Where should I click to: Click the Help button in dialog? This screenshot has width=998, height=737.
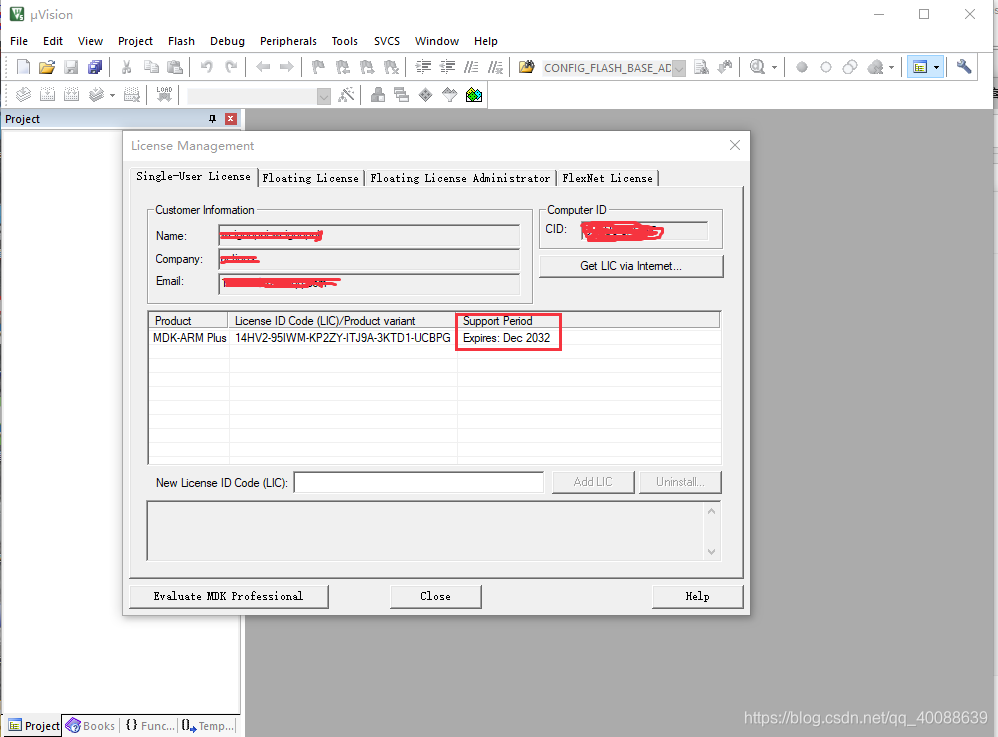click(698, 596)
